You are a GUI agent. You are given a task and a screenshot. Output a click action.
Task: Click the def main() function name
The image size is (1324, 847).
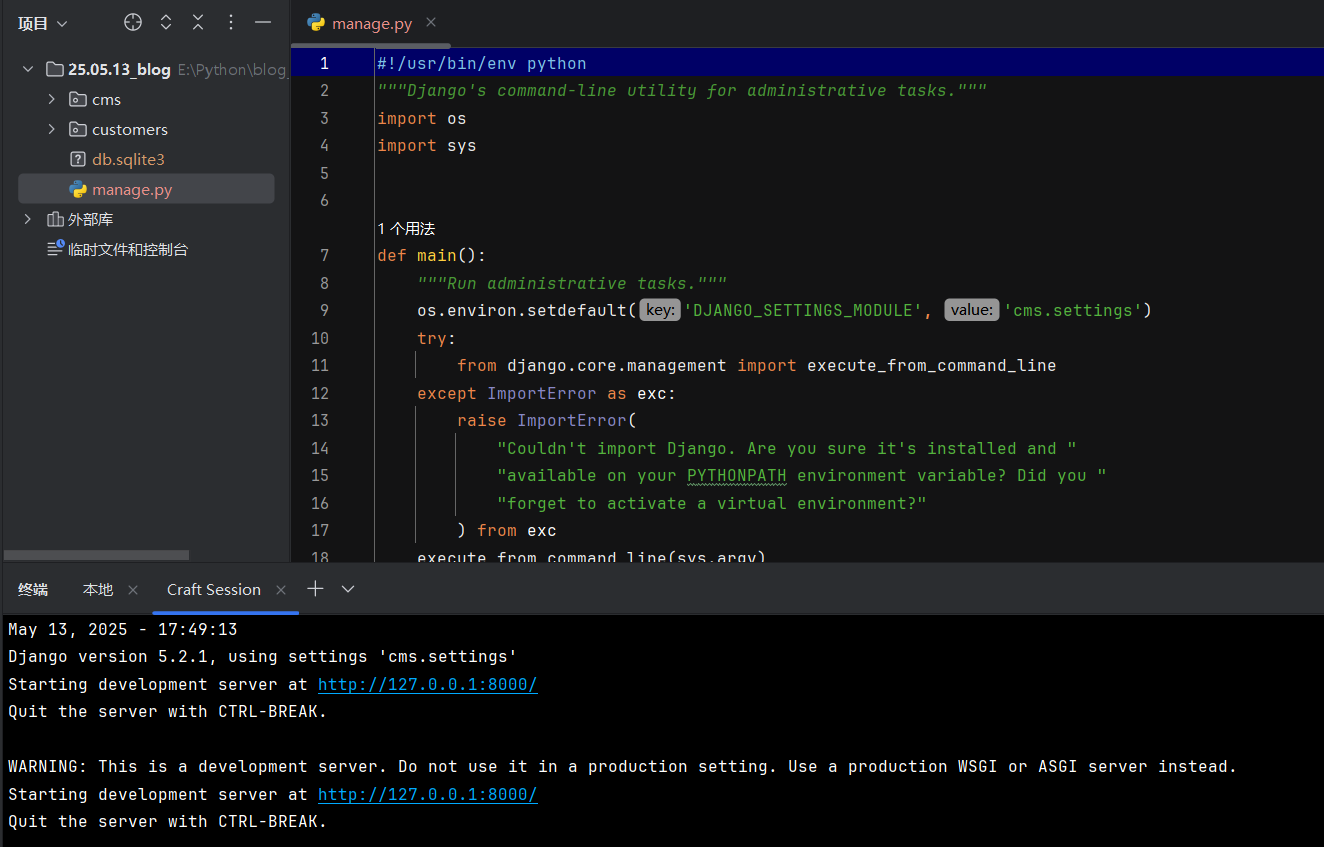[x=437, y=256]
